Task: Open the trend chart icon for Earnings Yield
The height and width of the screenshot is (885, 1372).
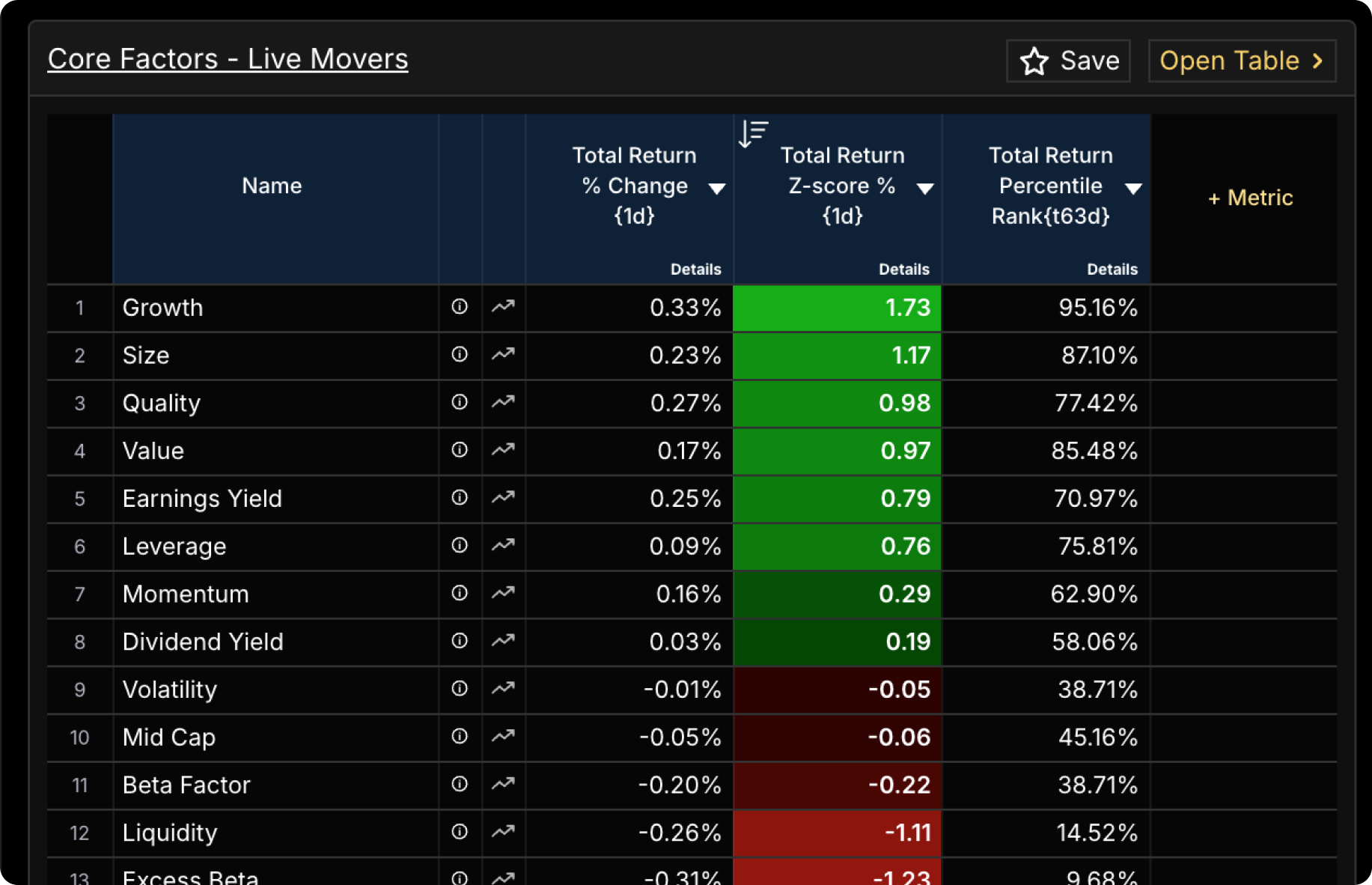Action: (503, 497)
